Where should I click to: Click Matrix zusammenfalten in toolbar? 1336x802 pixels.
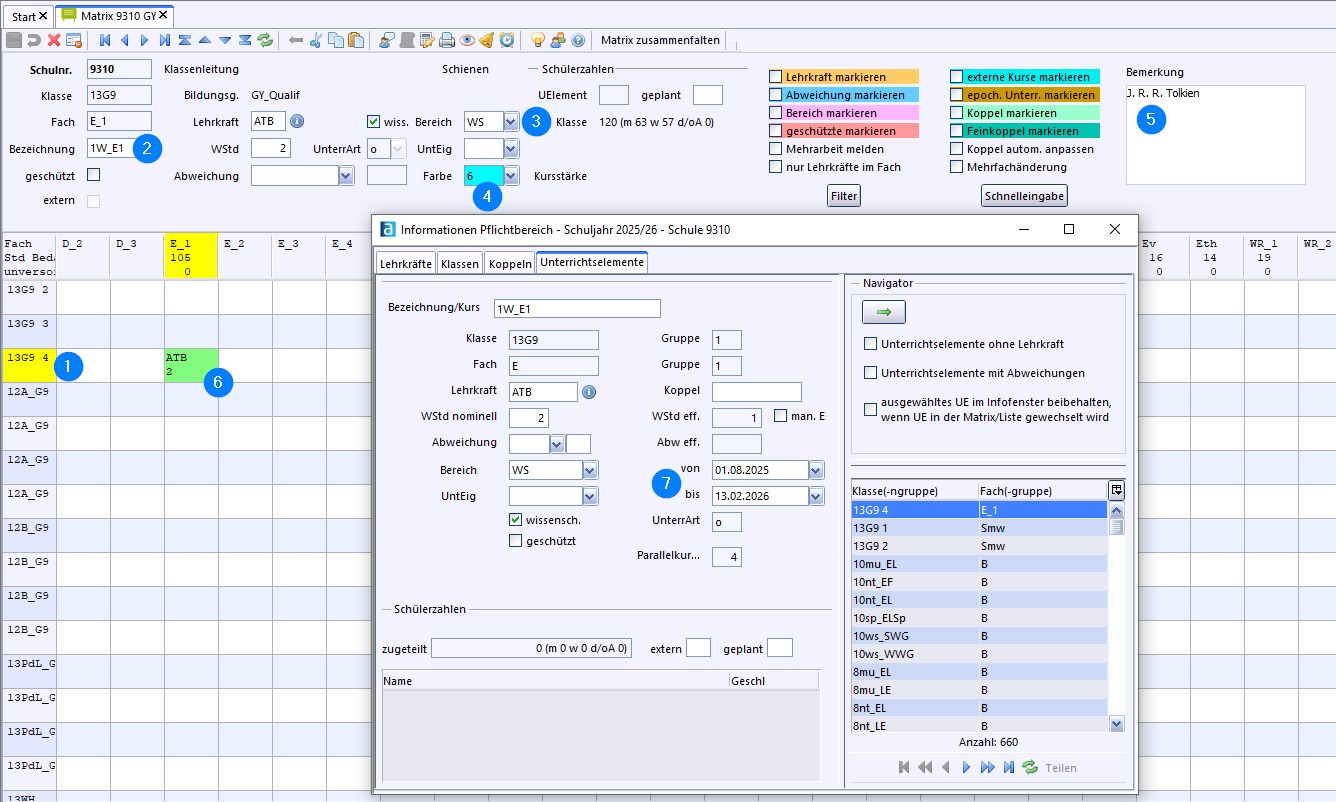[660, 40]
